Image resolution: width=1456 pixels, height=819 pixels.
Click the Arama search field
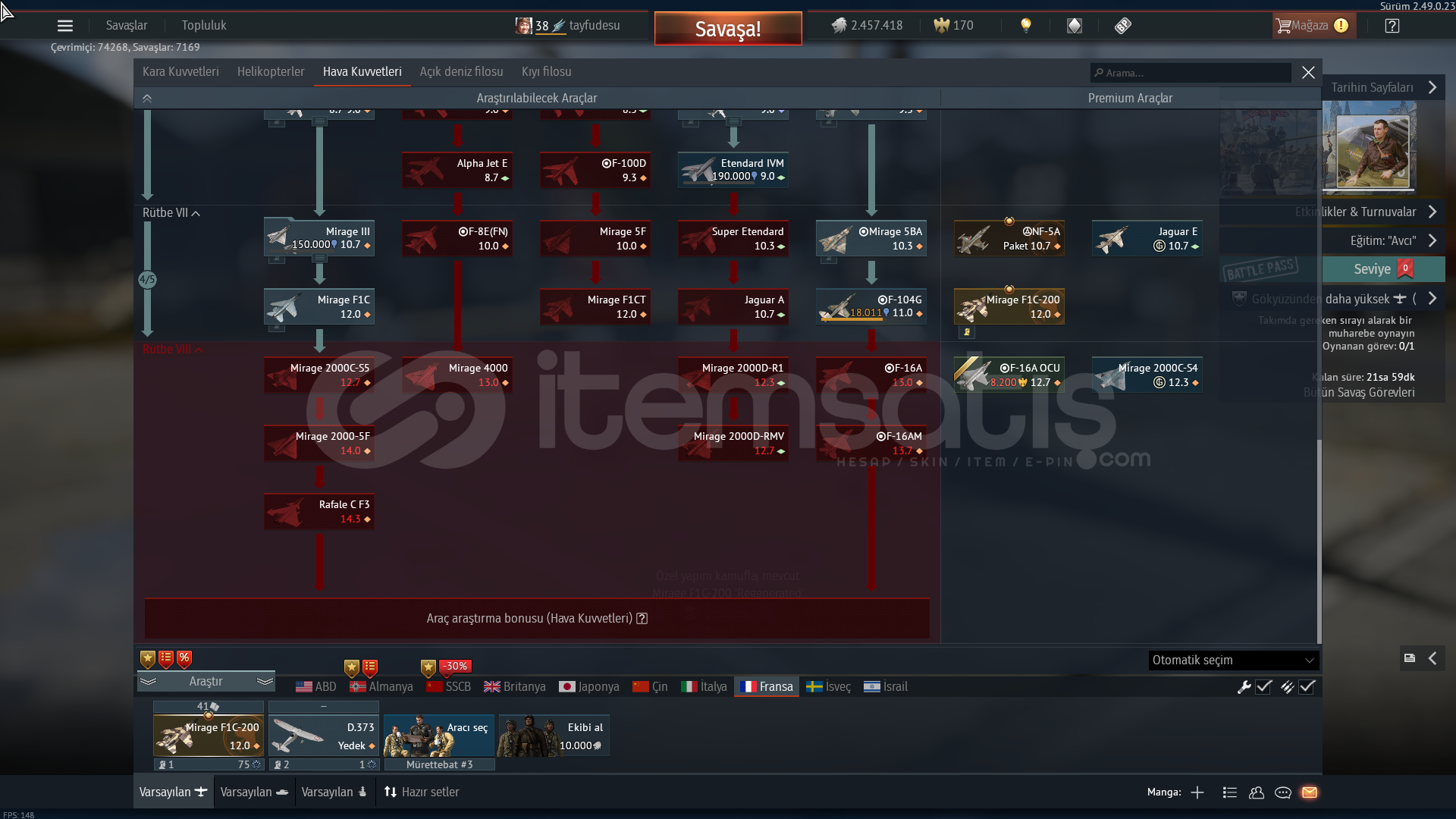pyautogui.click(x=1191, y=73)
